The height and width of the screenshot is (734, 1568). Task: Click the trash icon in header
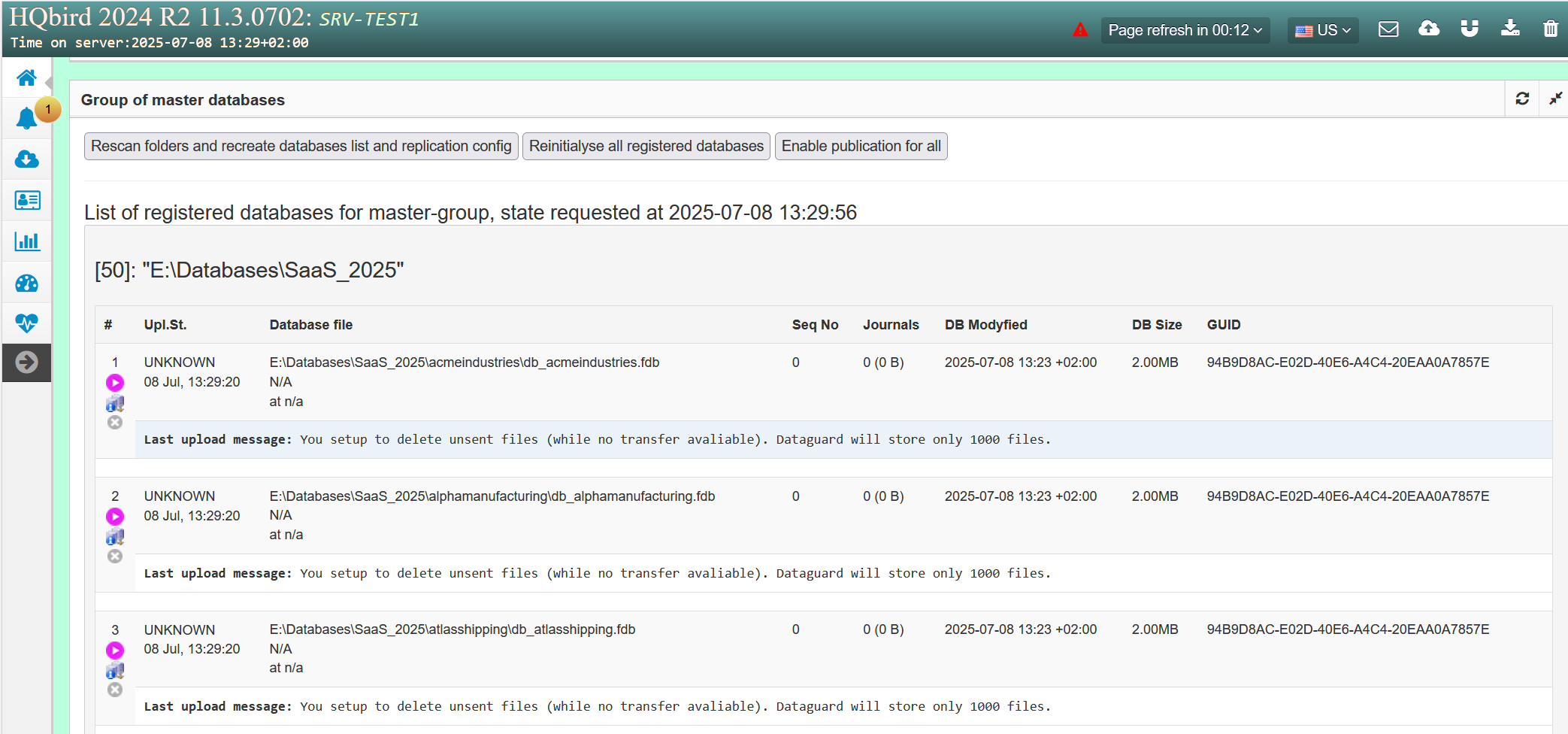click(1550, 29)
